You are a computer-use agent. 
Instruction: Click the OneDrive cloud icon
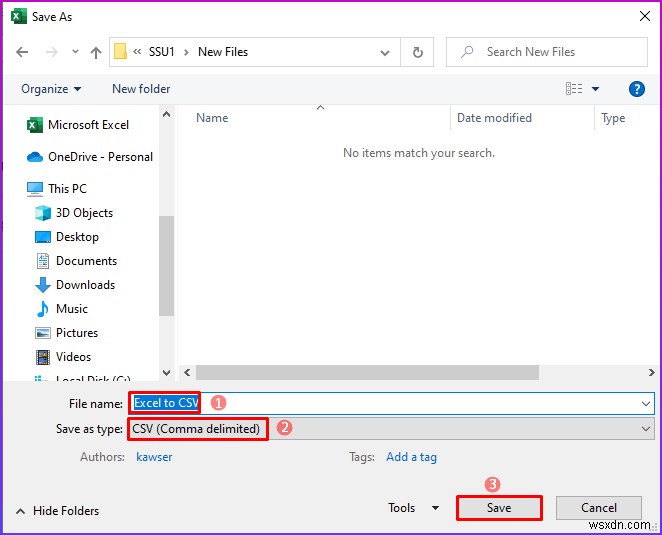click(x=35, y=157)
